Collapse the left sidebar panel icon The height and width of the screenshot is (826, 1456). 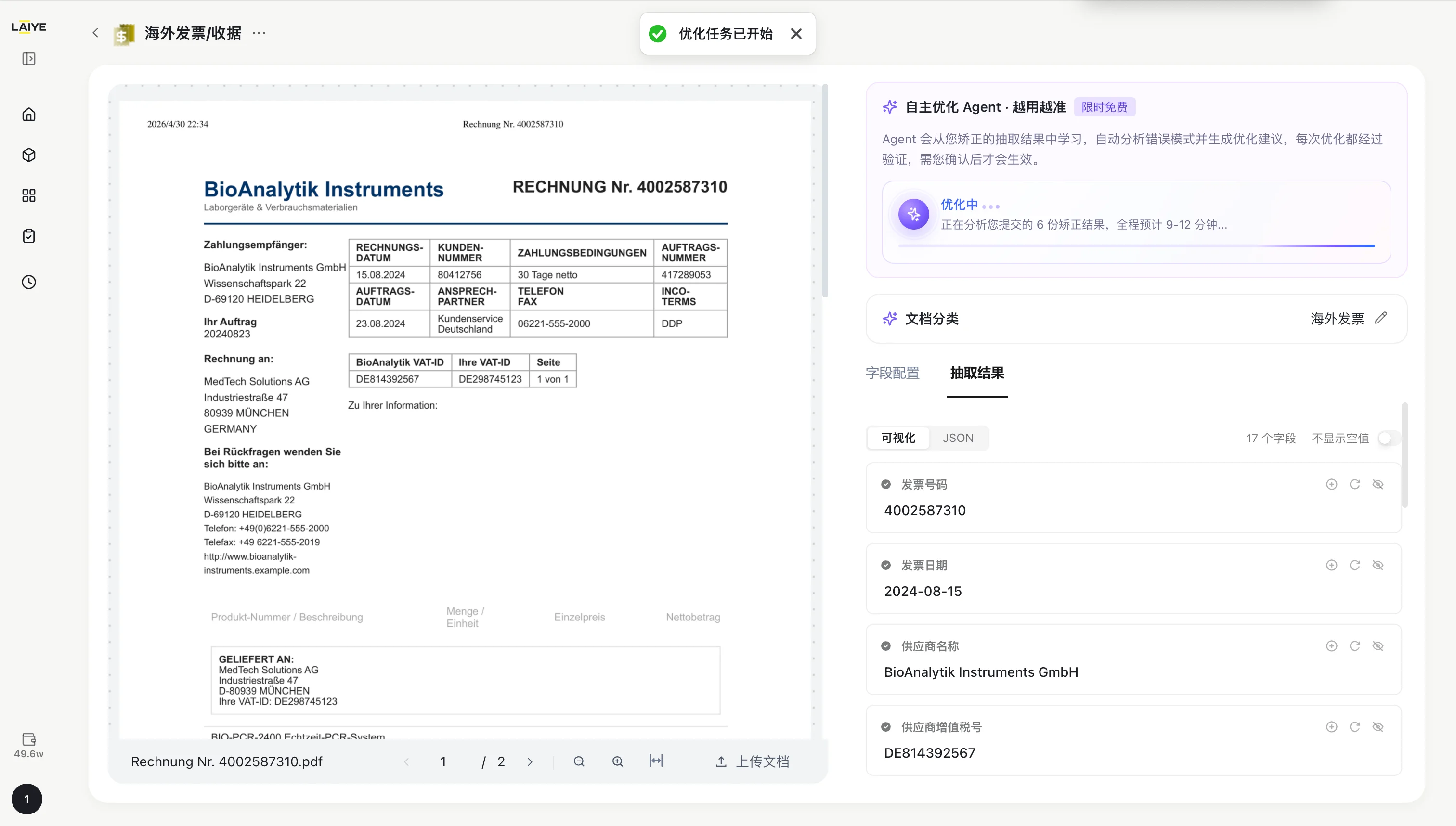pyautogui.click(x=29, y=59)
